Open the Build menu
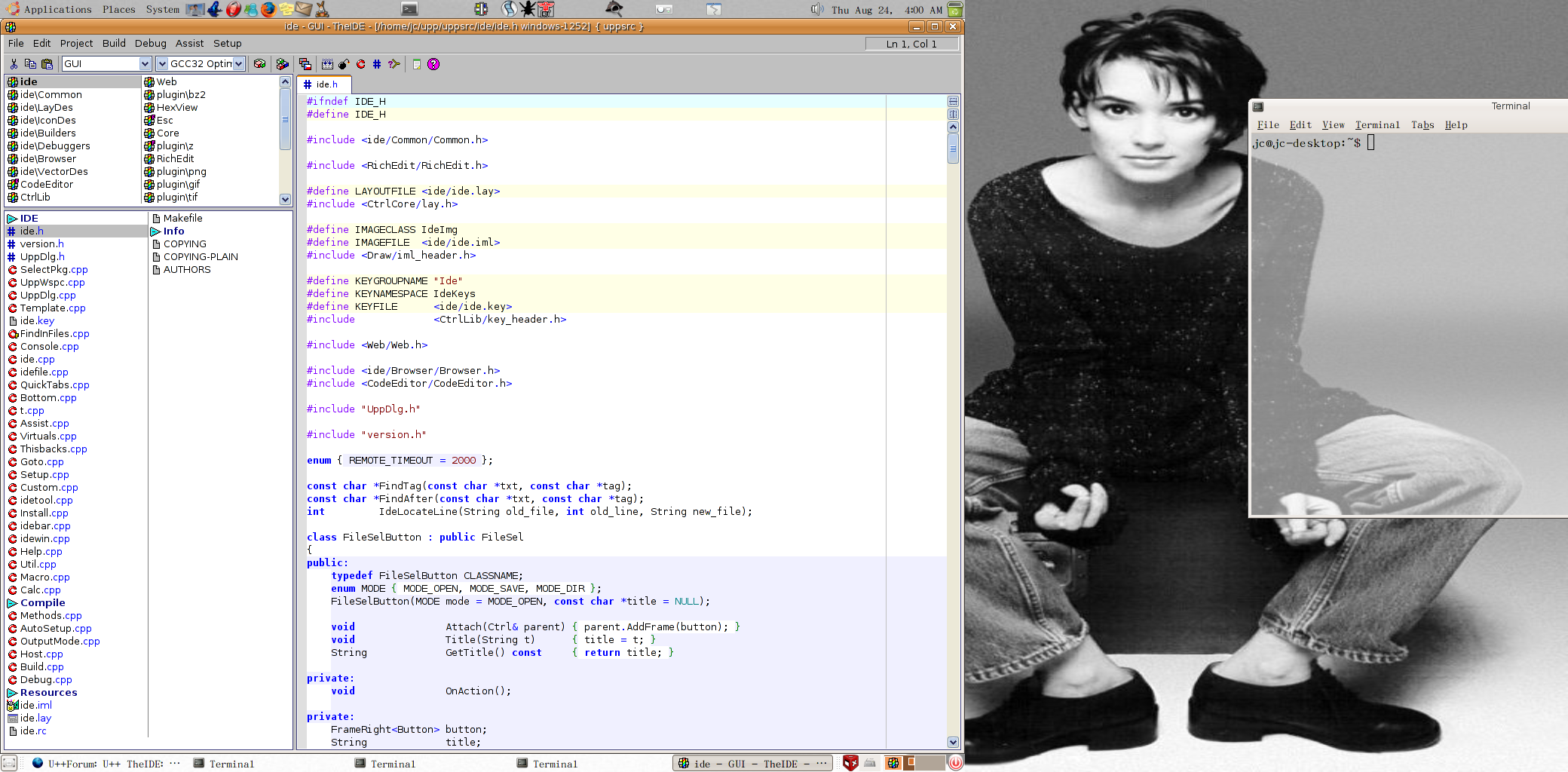The height and width of the screenshot is (772, 1568). (x=114, y=43)
